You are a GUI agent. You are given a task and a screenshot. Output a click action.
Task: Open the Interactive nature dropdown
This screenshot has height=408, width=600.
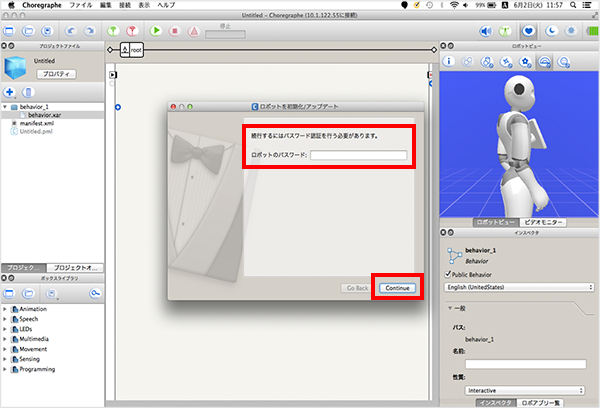525,390
